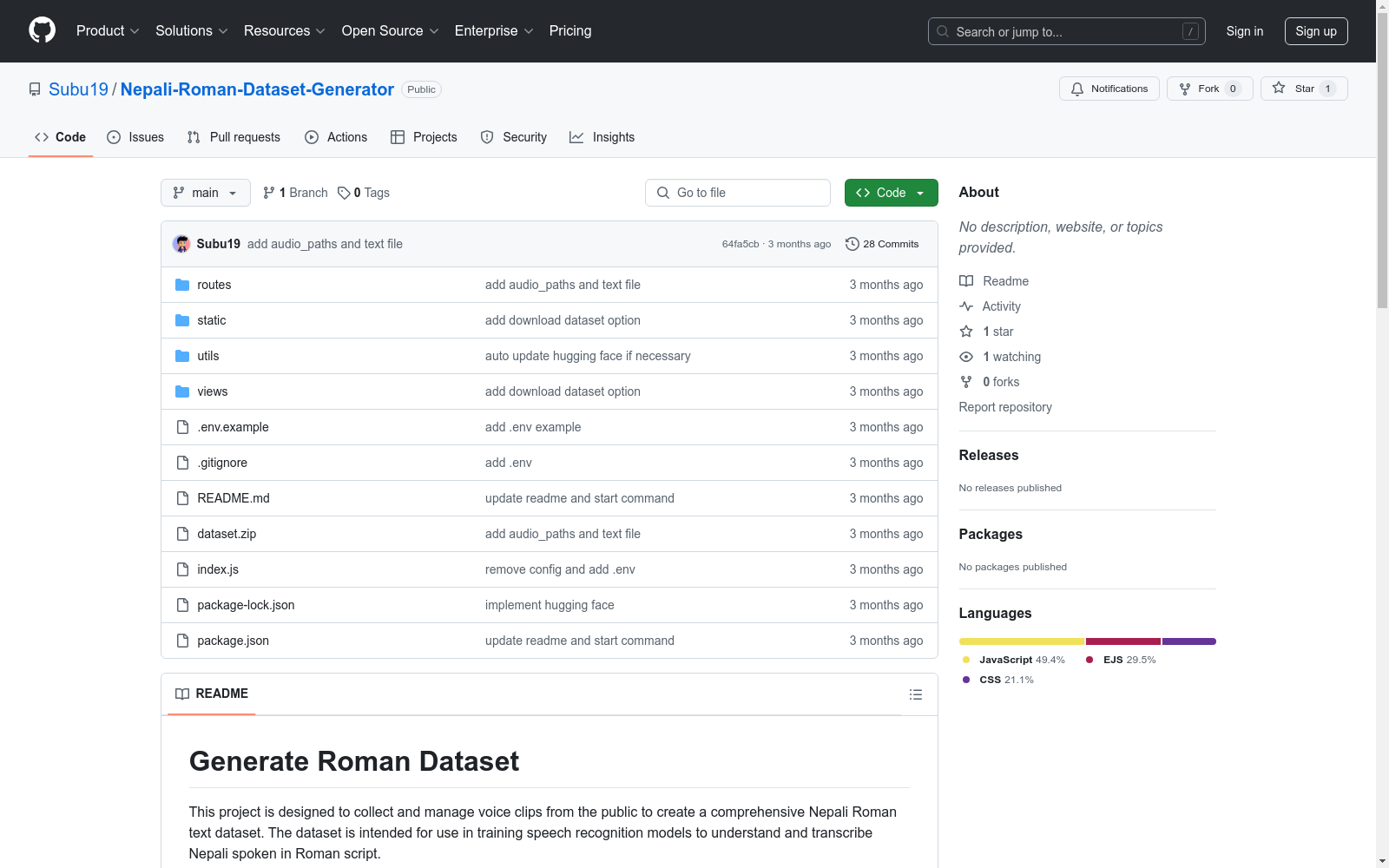
Task: Open the Issues tab
Action: pyautogui.click(x=135, y=137)
